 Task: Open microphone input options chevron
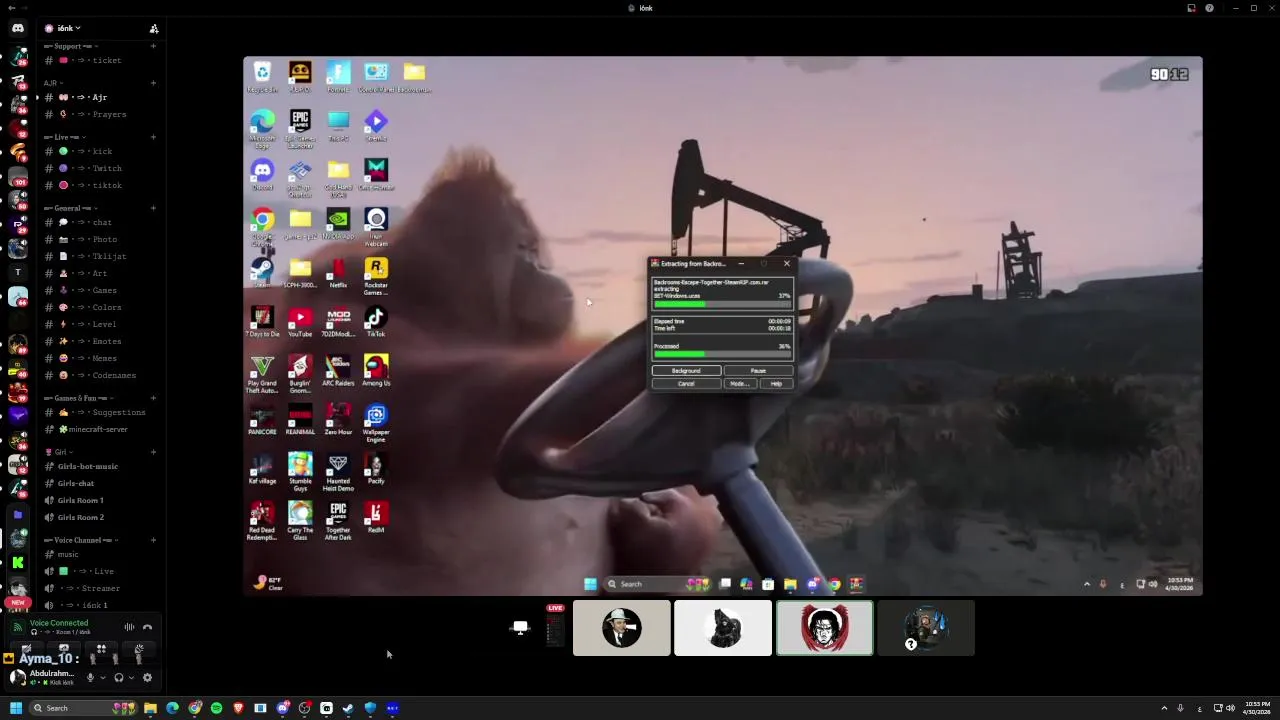(x=103, y=678)
